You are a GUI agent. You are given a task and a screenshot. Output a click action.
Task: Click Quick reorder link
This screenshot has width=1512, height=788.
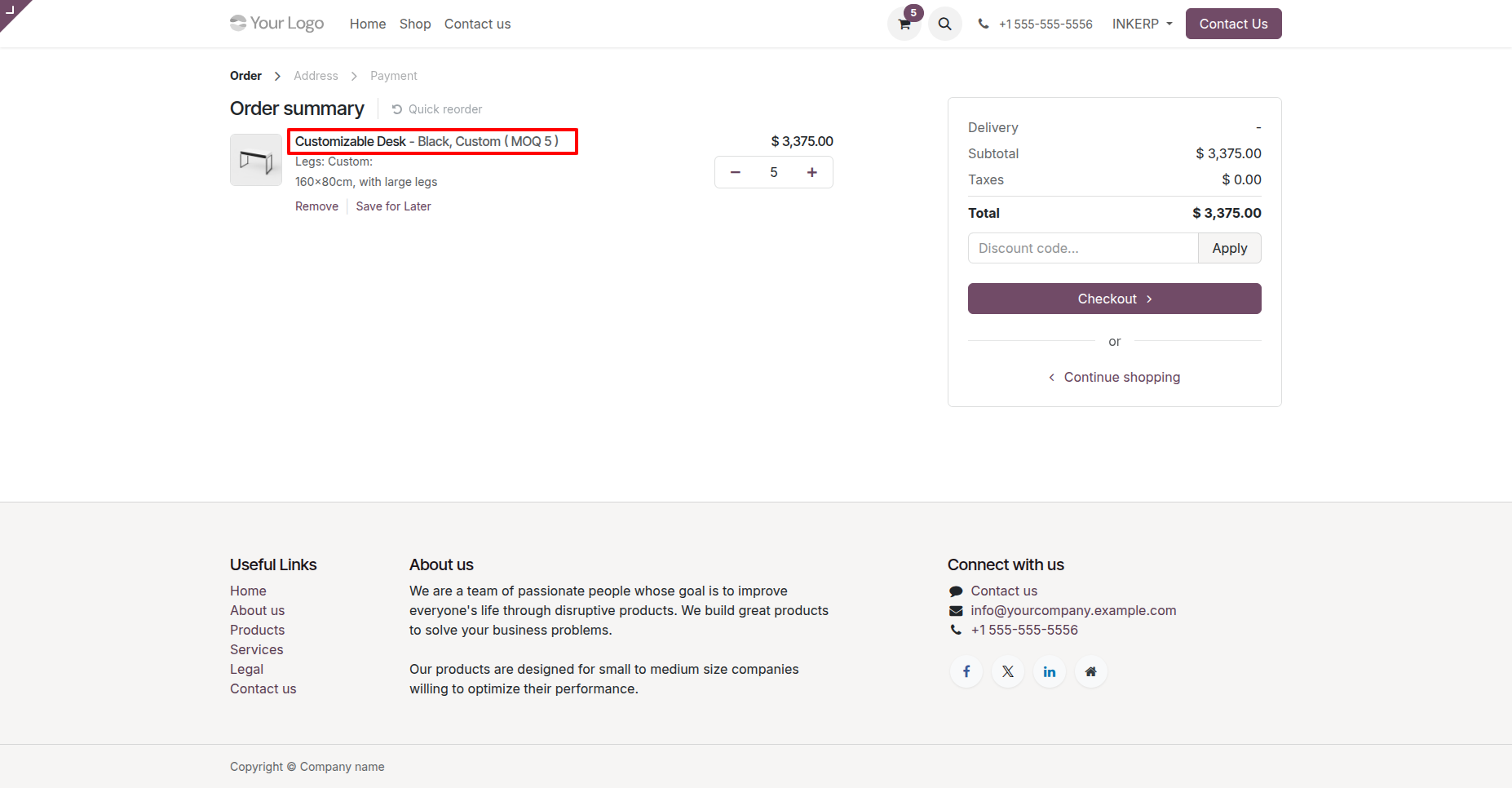(x=437, y=109)
